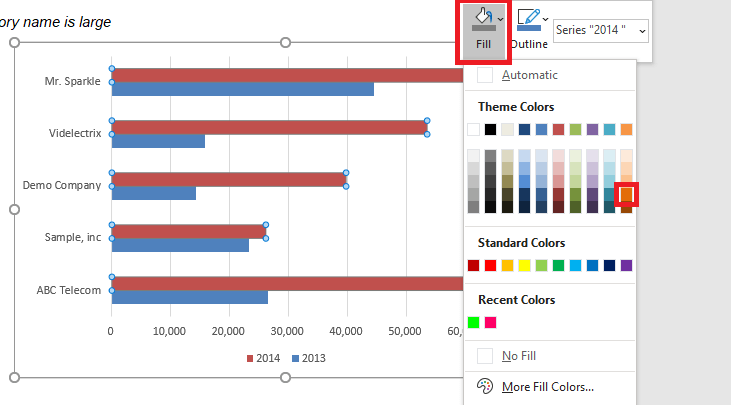Select White, Darker 50% gray shade swatch
731x405 pixels.
473,207
